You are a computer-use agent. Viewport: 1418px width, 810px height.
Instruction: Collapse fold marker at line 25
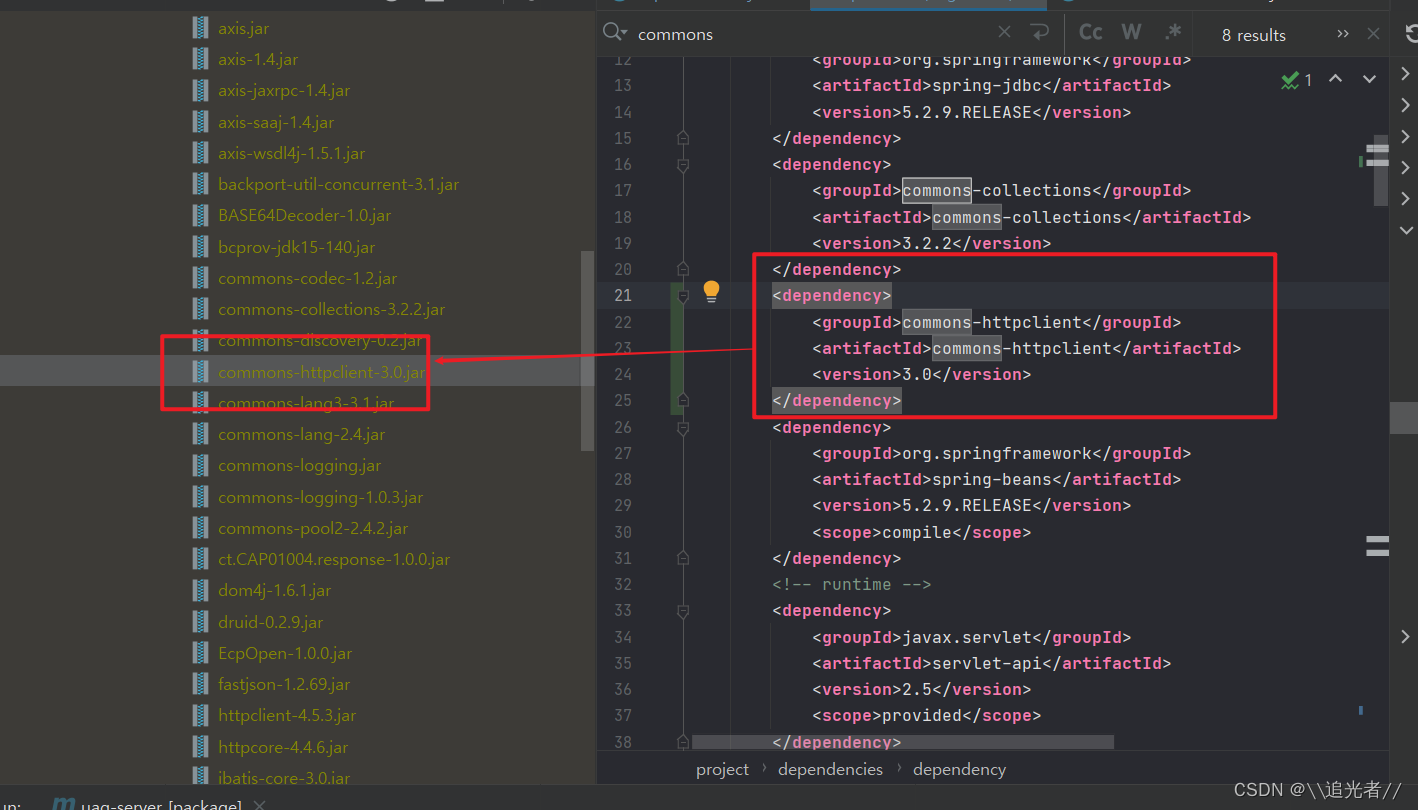[x=683, y=400]
